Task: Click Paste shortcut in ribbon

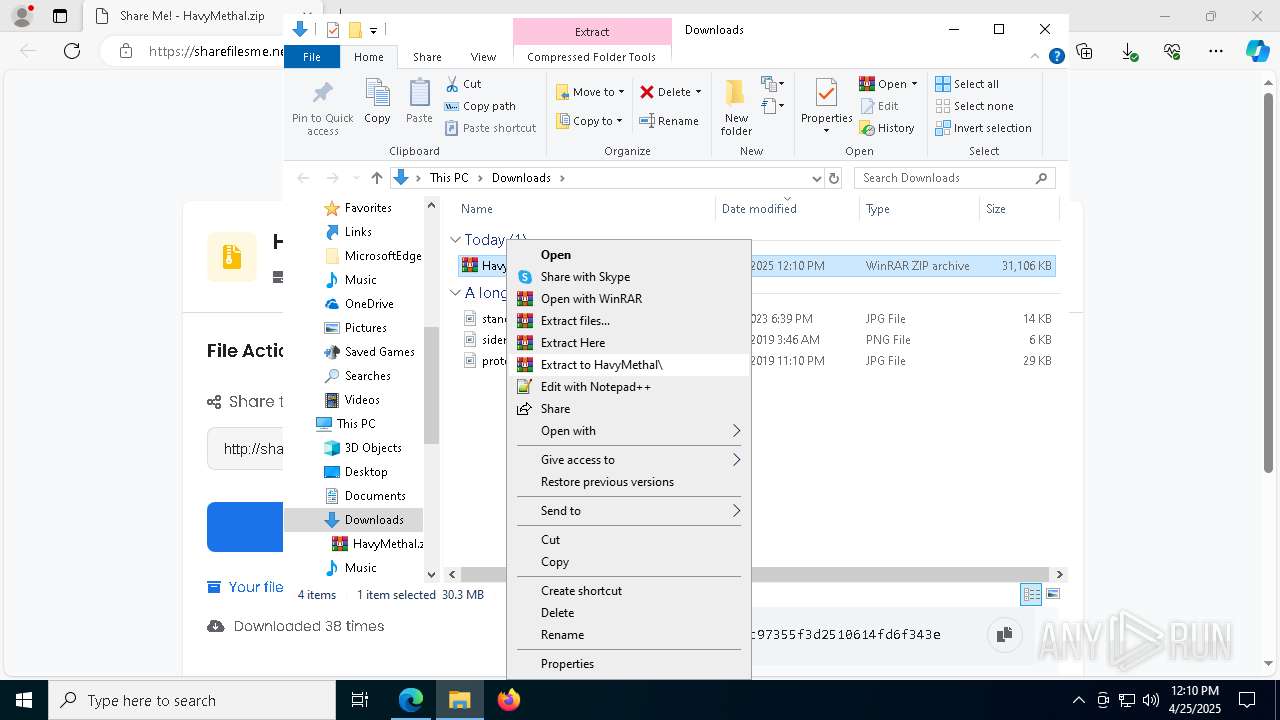Action: 490,128
